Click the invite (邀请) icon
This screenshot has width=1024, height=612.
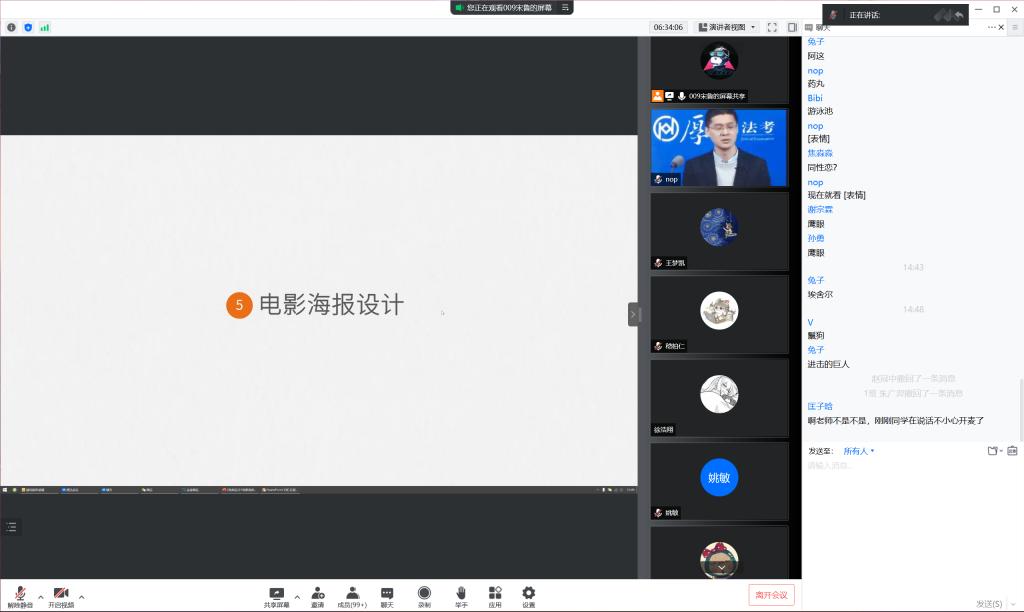(317, 596)
